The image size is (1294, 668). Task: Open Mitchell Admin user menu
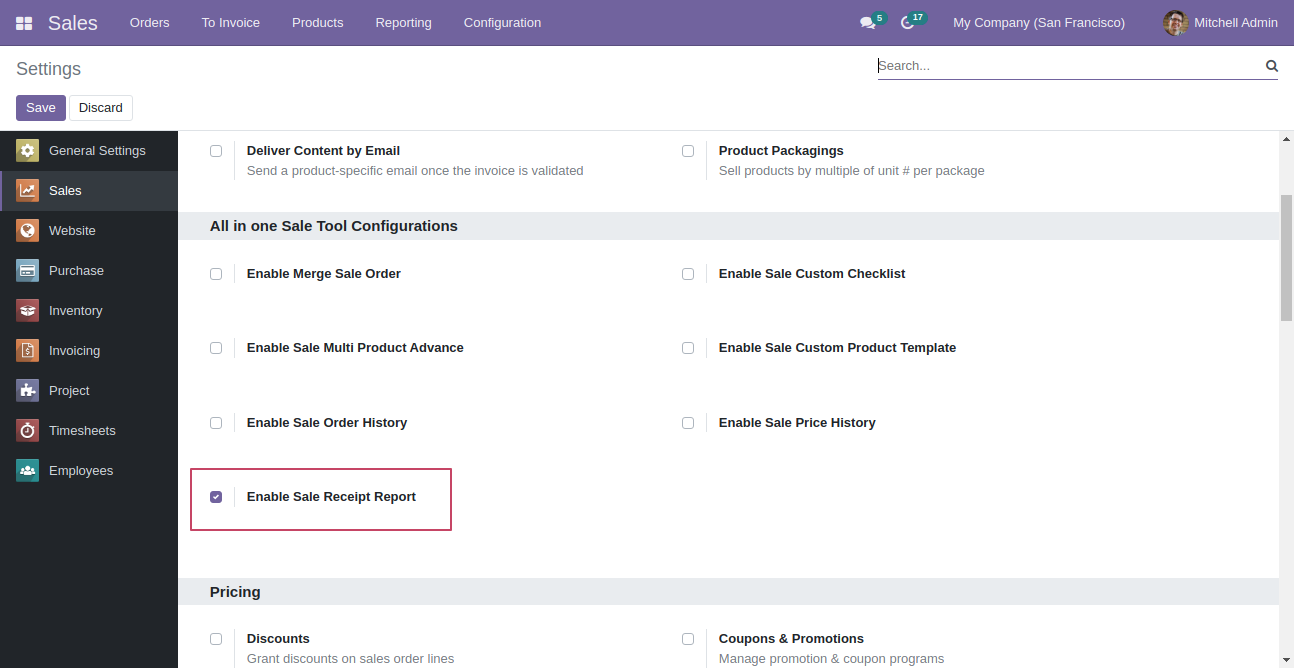pos(1221,23)
